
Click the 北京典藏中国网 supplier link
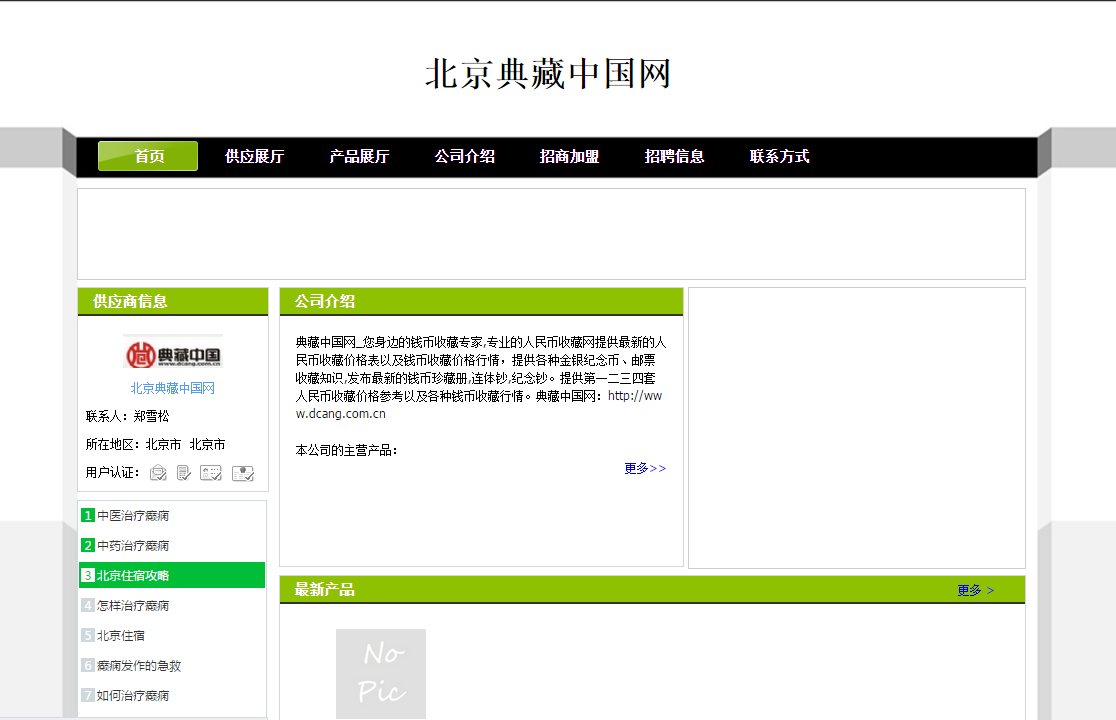[172, 388]
